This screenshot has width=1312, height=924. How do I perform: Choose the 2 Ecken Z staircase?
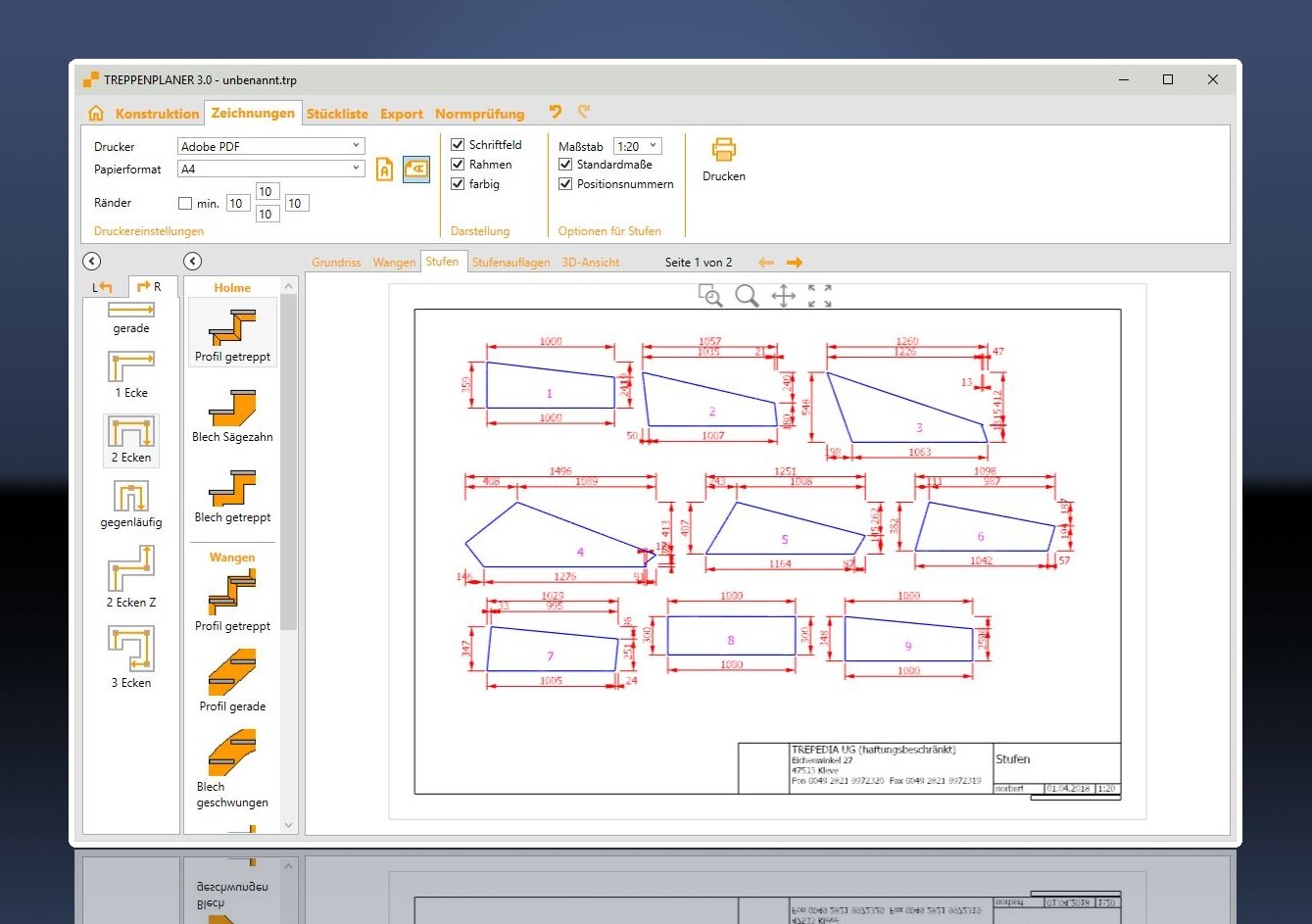click(x=131, y=576)
